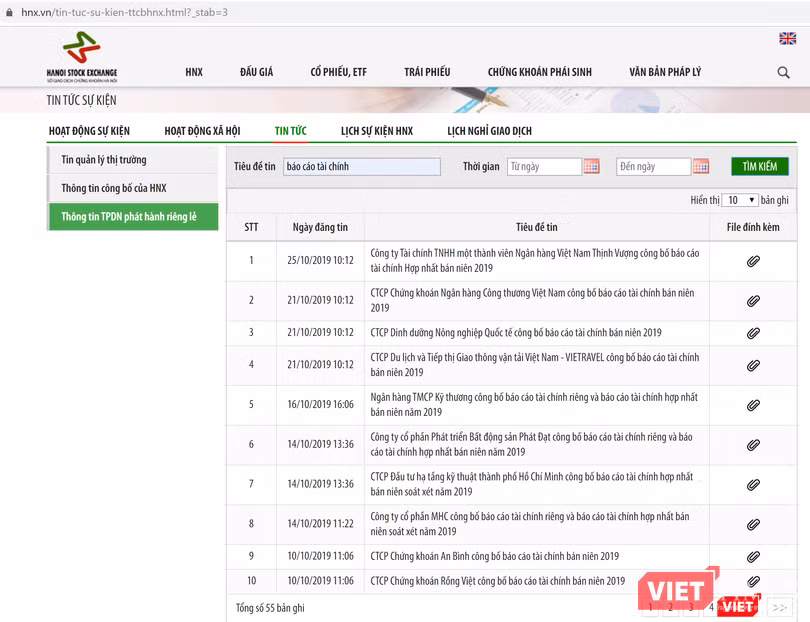810x622 pixels.
Task: Open attachment paperclip on the Techcombank row
Action: [753, 404]
